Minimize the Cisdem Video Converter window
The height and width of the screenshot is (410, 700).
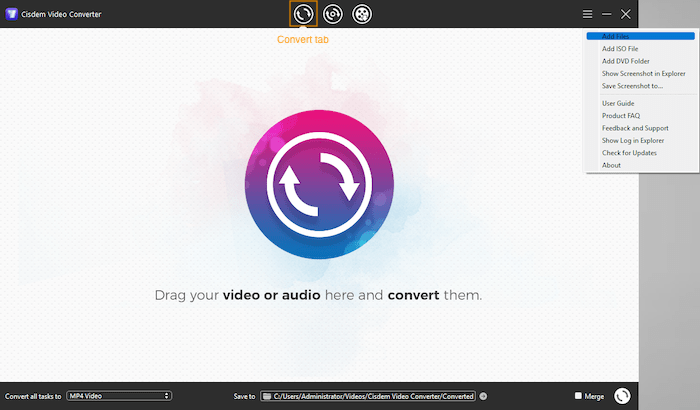coord(606,14)
